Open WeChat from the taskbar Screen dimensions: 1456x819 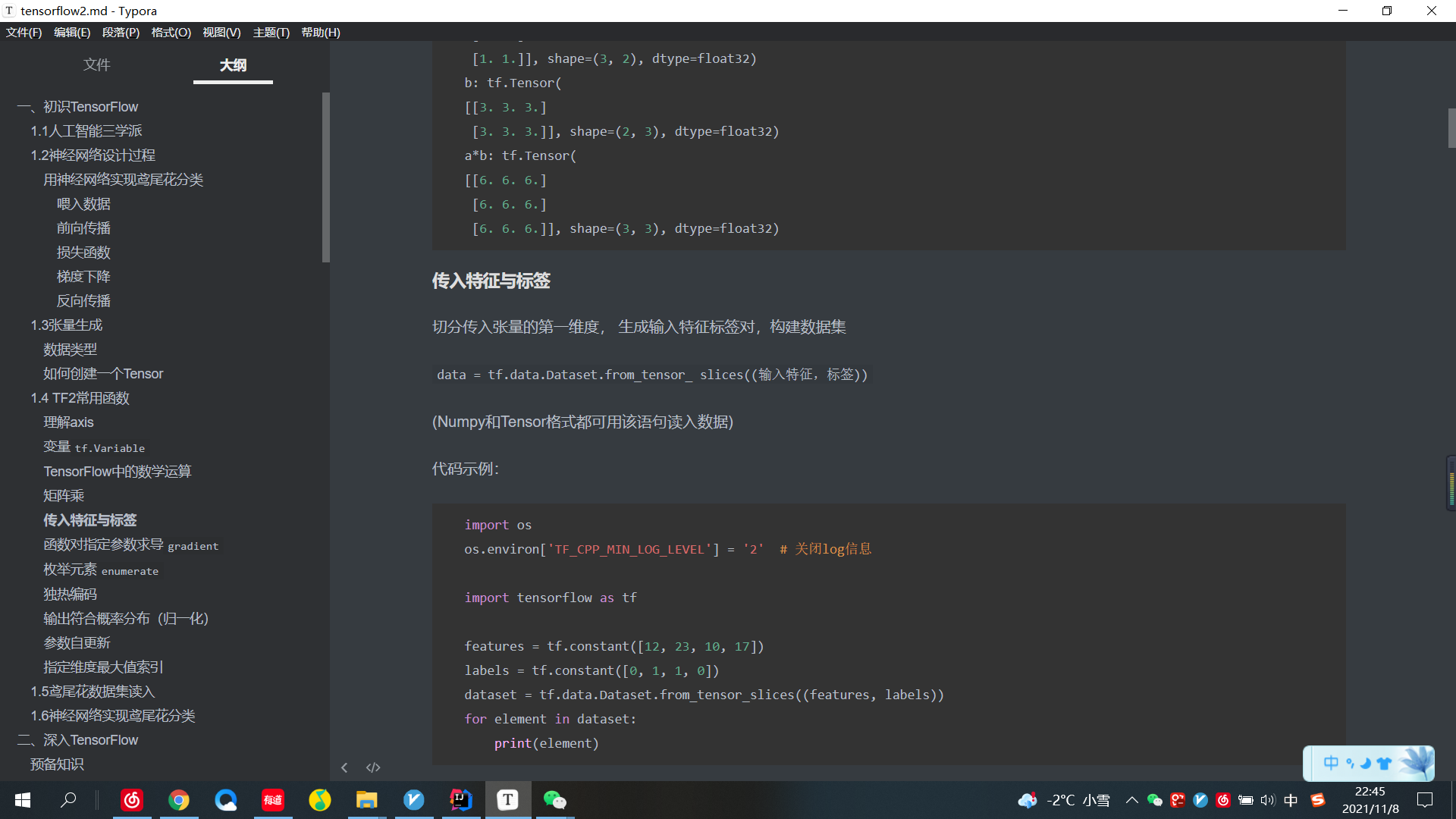[554, 800]
